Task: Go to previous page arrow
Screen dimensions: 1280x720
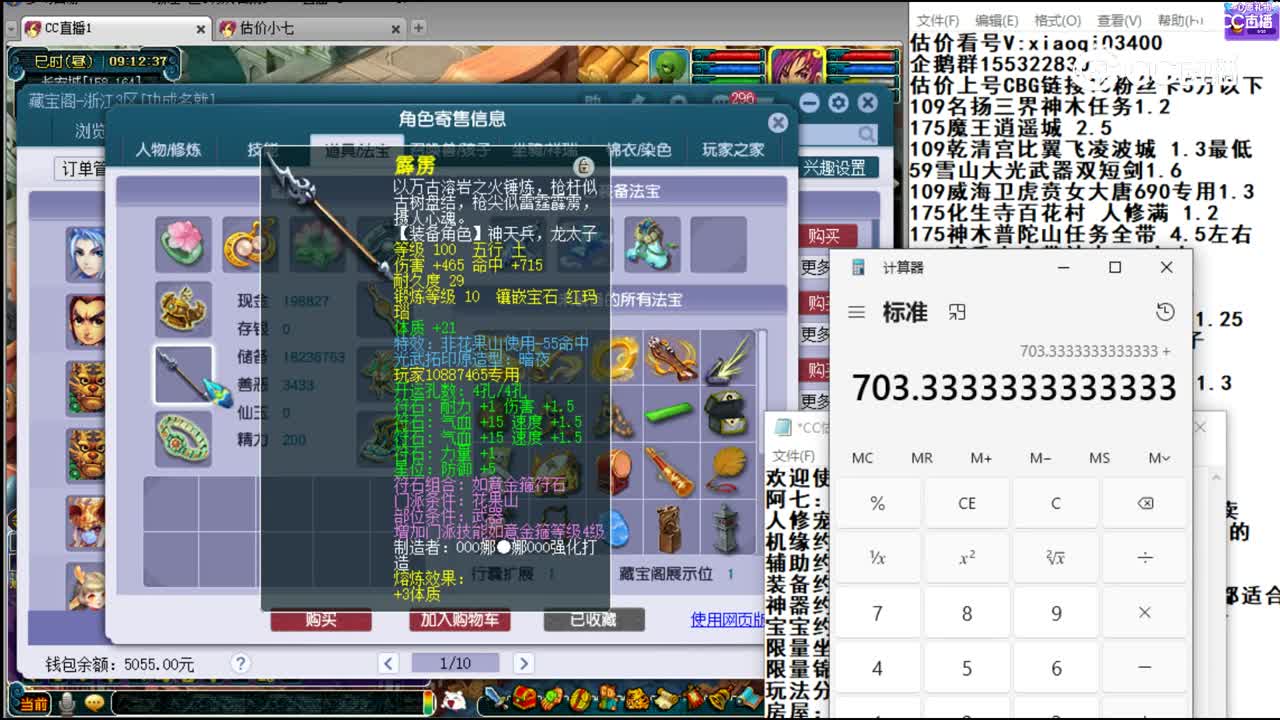Action: [388, 663]
